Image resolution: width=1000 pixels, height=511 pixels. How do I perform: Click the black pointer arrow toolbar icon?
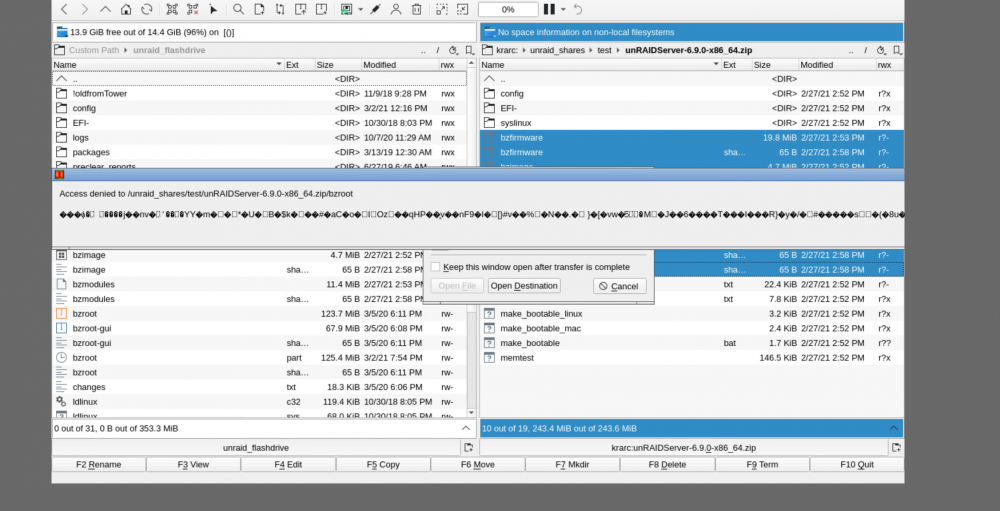point(214,10)
